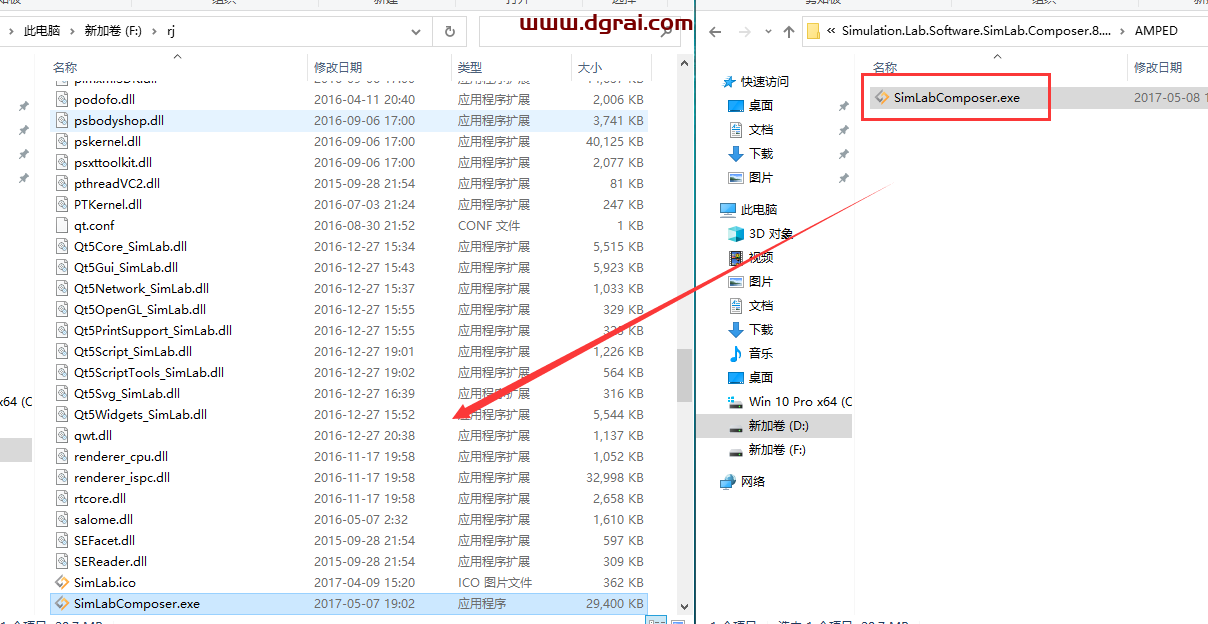
Task: Select SimLabComposer.exe icon in left rj window
Action: pos(62,603)
